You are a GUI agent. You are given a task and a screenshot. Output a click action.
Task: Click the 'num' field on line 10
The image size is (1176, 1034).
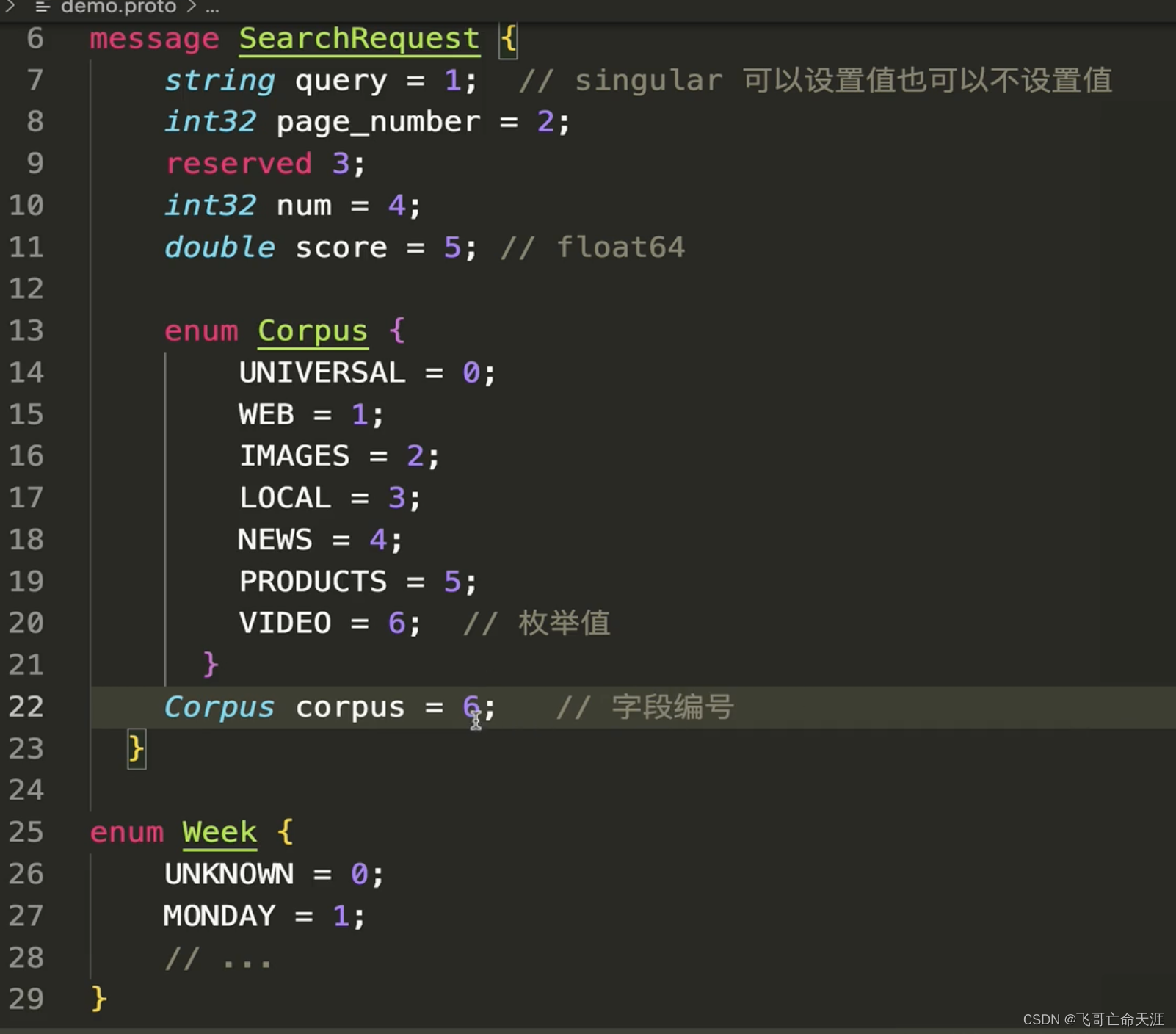click(x=304, y=206)
